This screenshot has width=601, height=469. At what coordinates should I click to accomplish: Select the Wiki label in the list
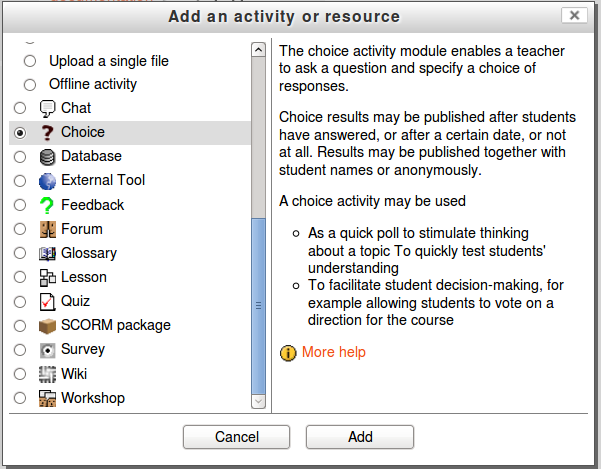click(74, 374)
